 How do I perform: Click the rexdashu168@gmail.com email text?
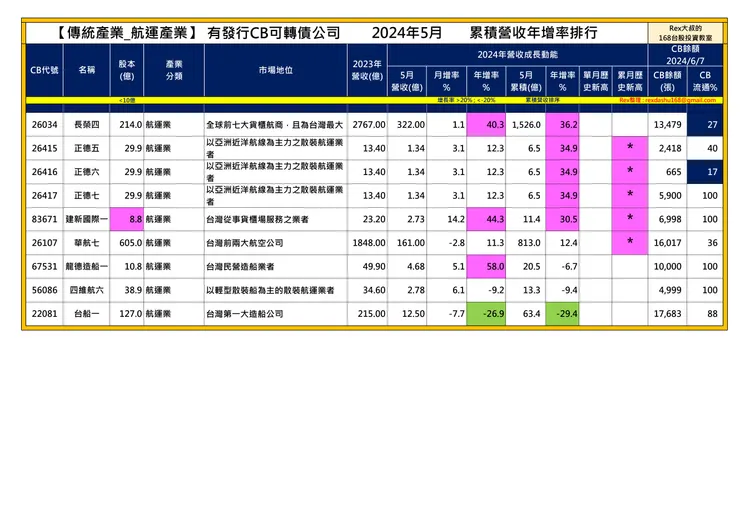(681, 100)
